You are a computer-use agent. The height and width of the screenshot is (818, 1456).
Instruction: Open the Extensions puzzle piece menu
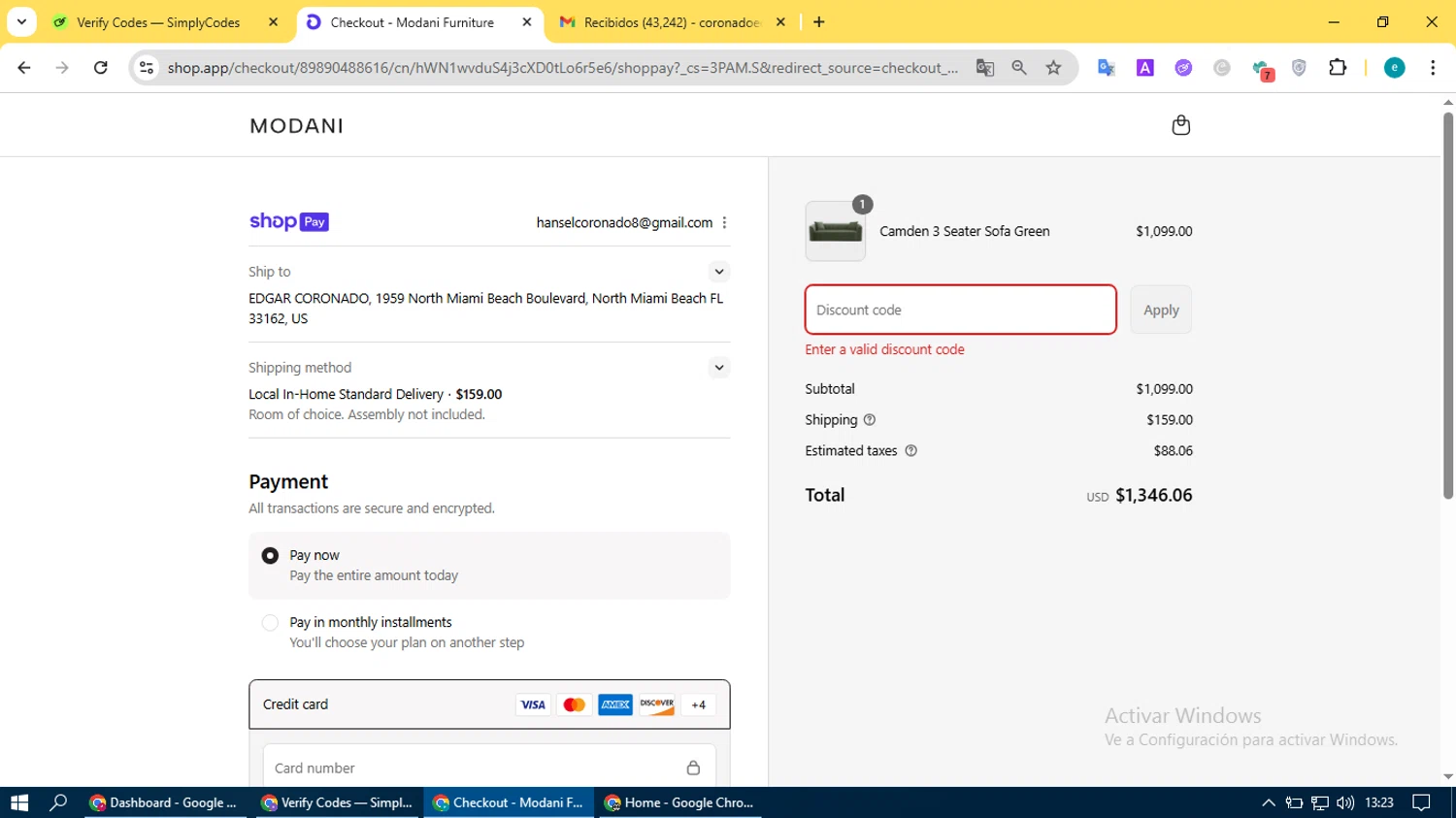click(x=1338, y=68)
